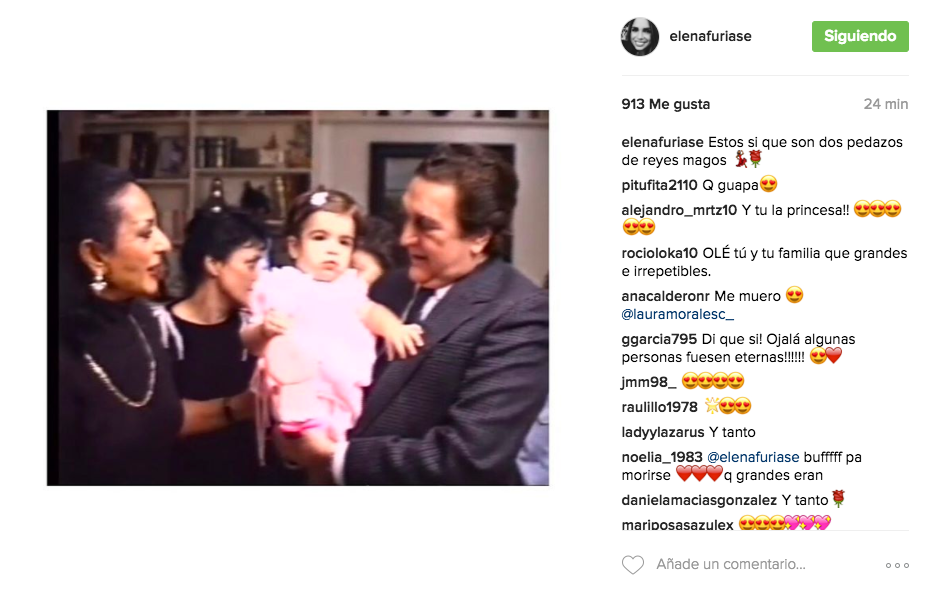The height and width of the screenshot is (595, 931).
Task: Visit alejandro_mrtz10 commenter profile
Action: click(679, 210)
